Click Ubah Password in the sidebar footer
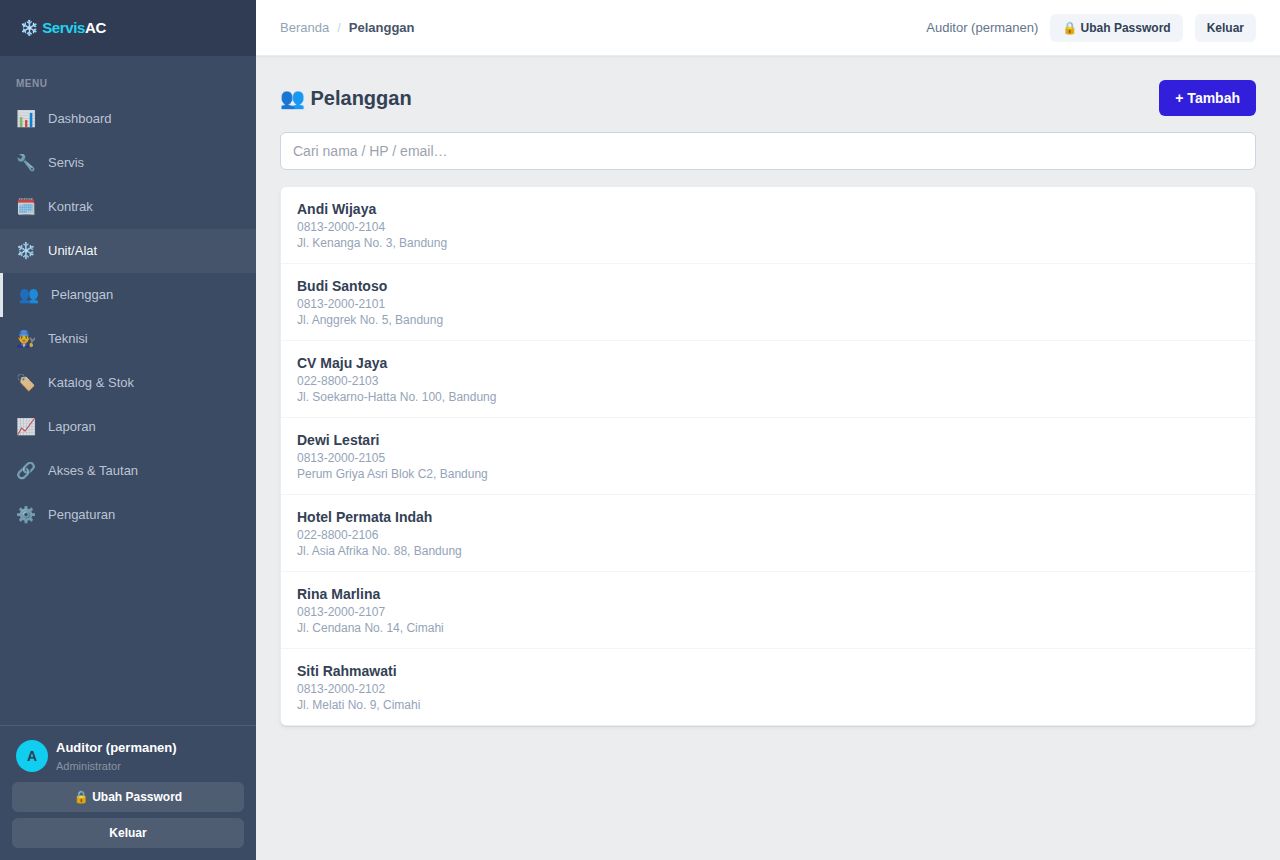This screenshot has height=860, width=1280. pyautogui.click(x=128, y=797)
